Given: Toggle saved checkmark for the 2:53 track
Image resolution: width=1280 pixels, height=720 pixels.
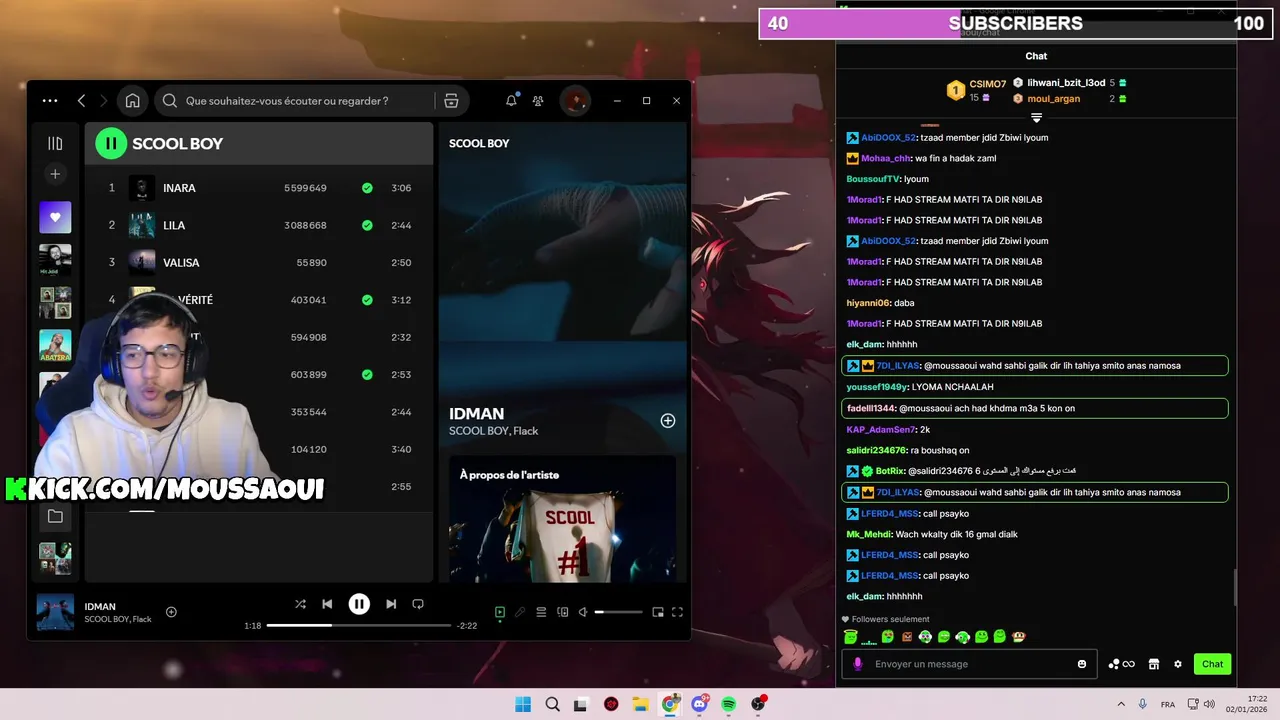Looking at the screenshot, I should [367, 375].
